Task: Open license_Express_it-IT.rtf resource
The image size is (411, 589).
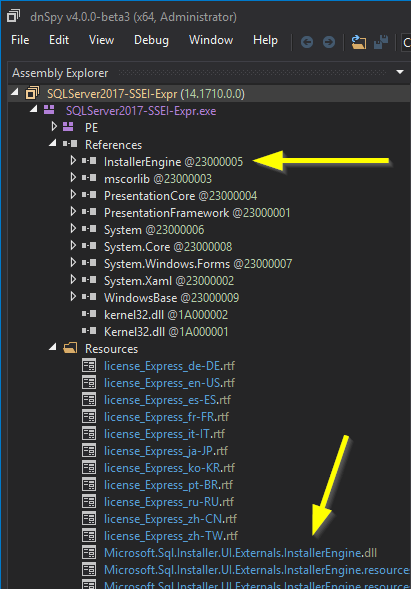Action: pos(165,434)
